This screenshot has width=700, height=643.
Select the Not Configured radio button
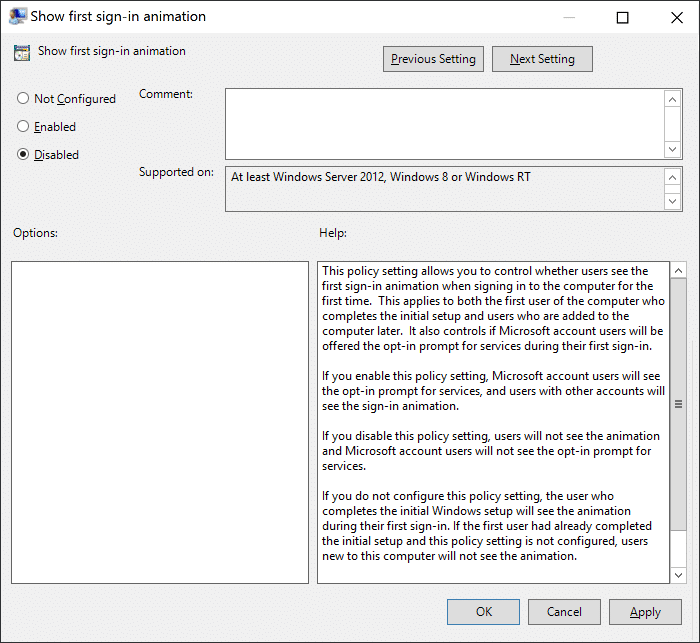(x=24, y=99)
